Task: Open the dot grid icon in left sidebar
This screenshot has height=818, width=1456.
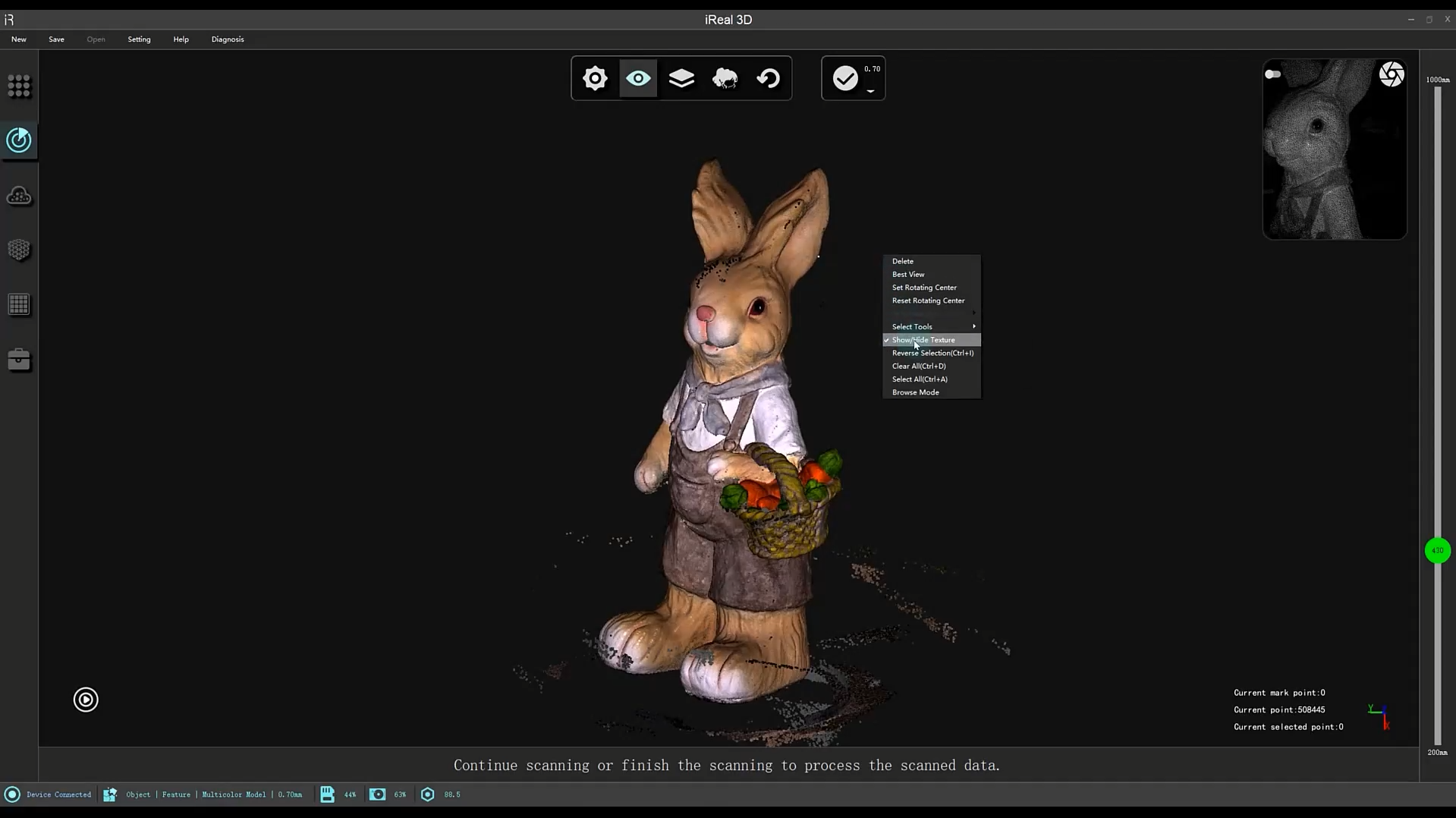Action: (19, 86)
